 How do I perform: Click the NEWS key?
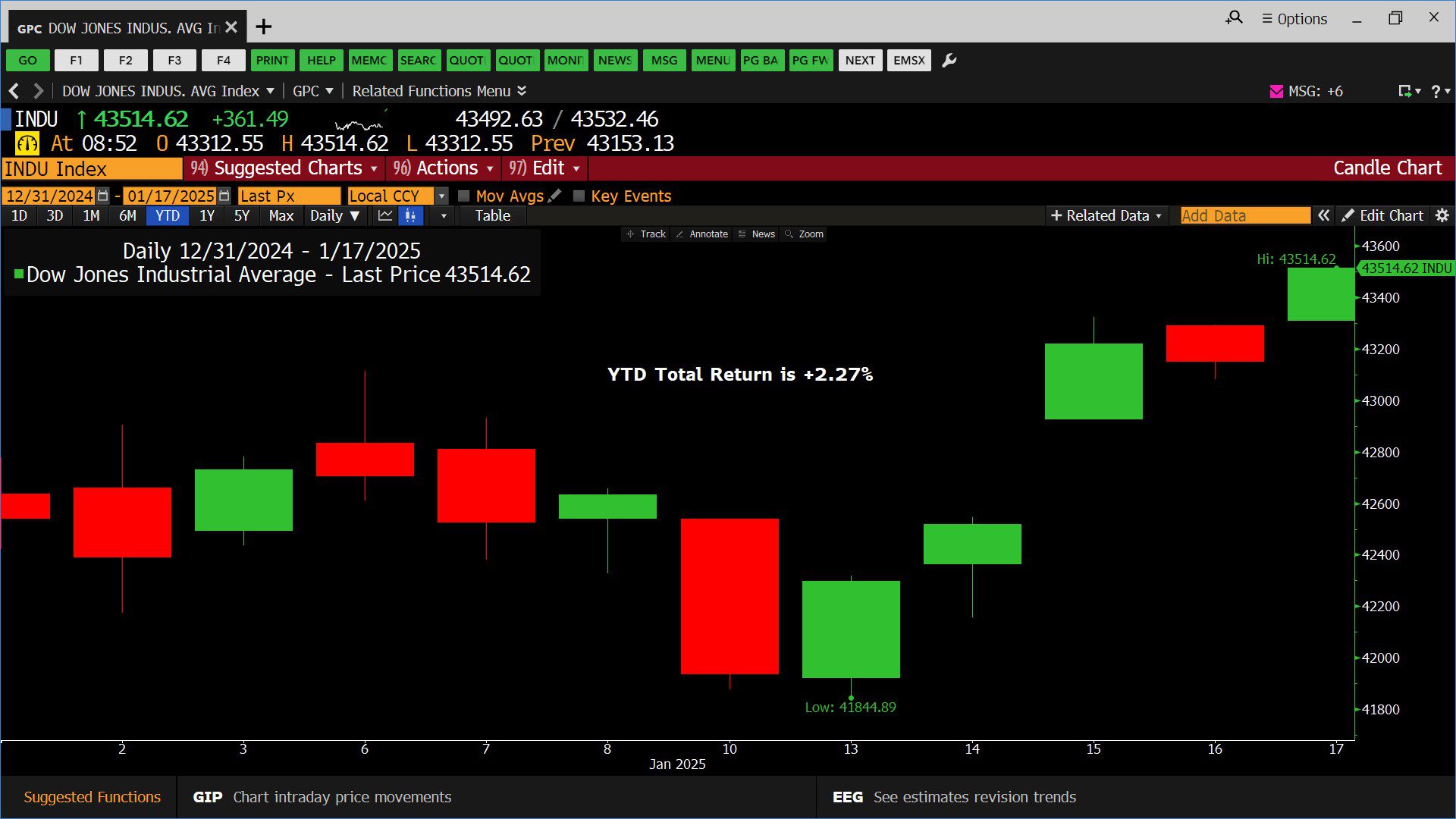coord(615,61)
